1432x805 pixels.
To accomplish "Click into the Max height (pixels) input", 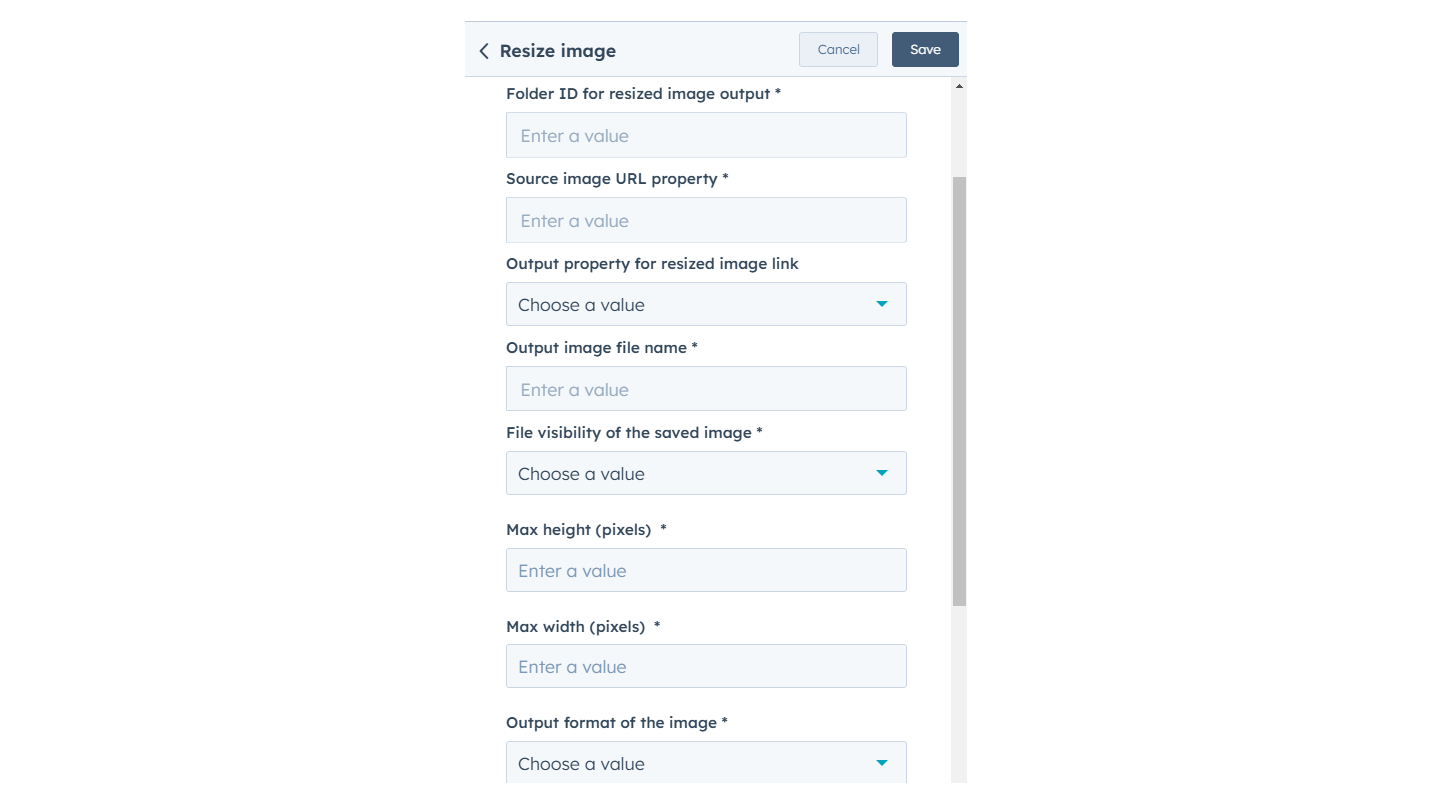I will point(706,571).
